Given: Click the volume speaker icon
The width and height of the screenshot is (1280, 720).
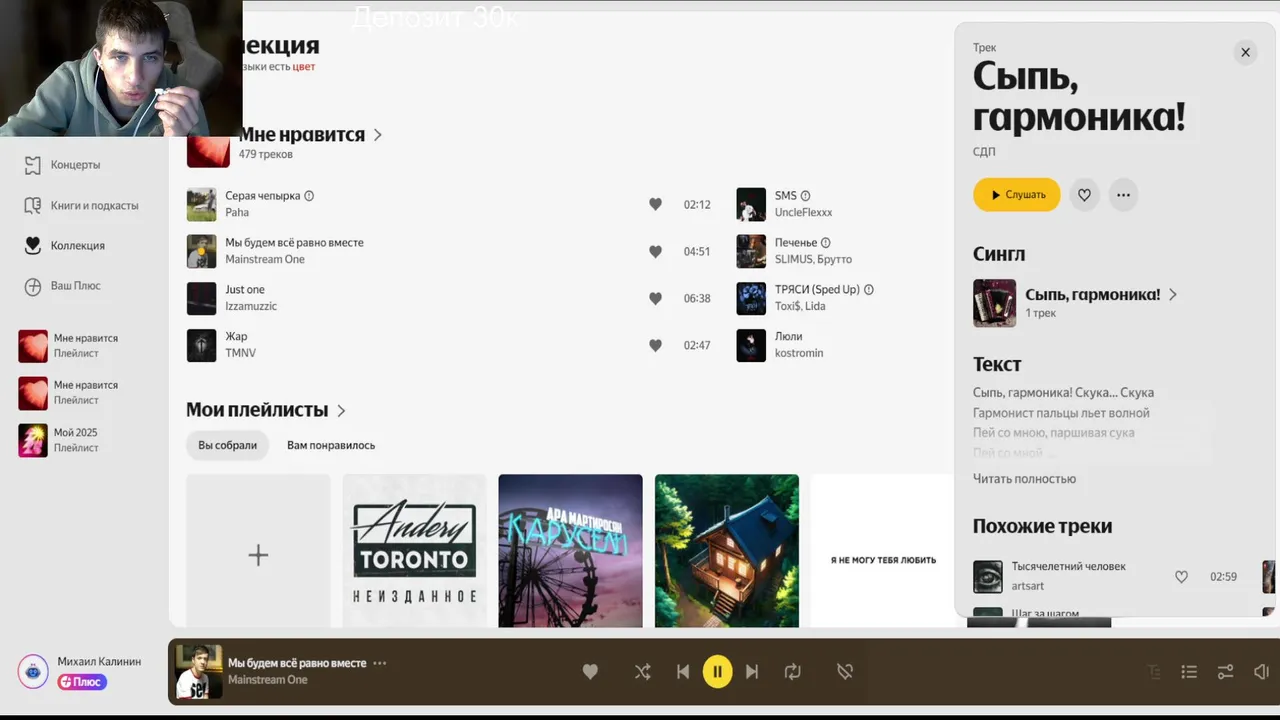Looking at the screenshot, I should click(x=1262, y=672).
